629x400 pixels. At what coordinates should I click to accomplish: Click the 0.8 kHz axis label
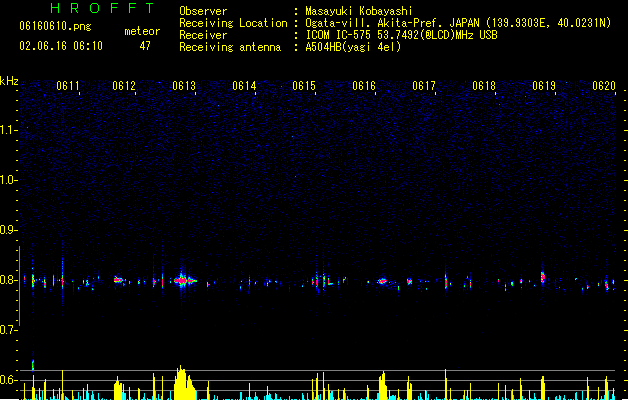(8, 280)
